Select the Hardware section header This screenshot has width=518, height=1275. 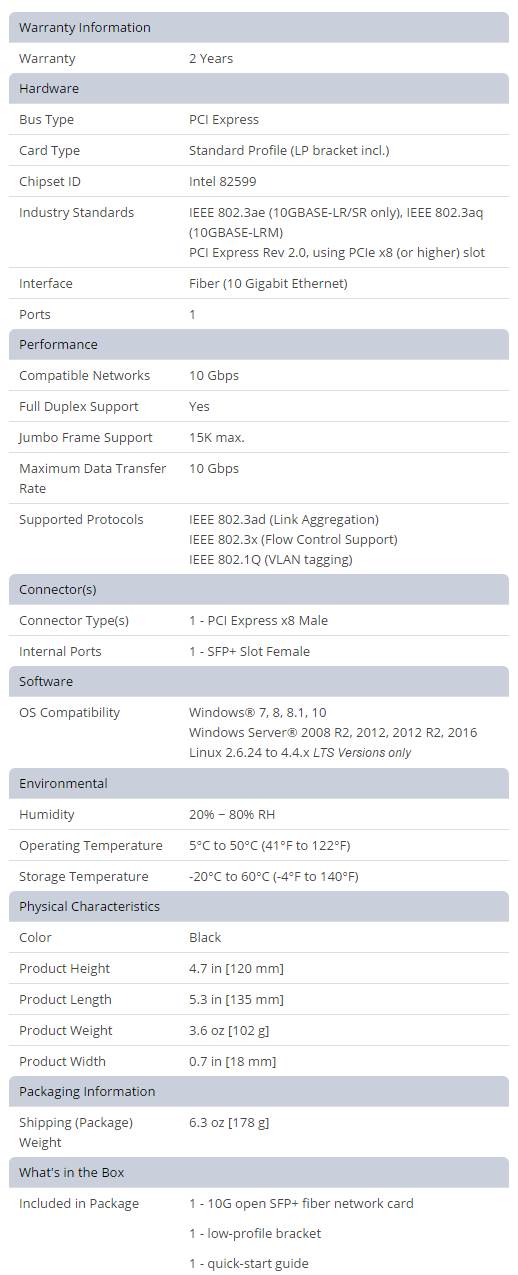[259, 88]
